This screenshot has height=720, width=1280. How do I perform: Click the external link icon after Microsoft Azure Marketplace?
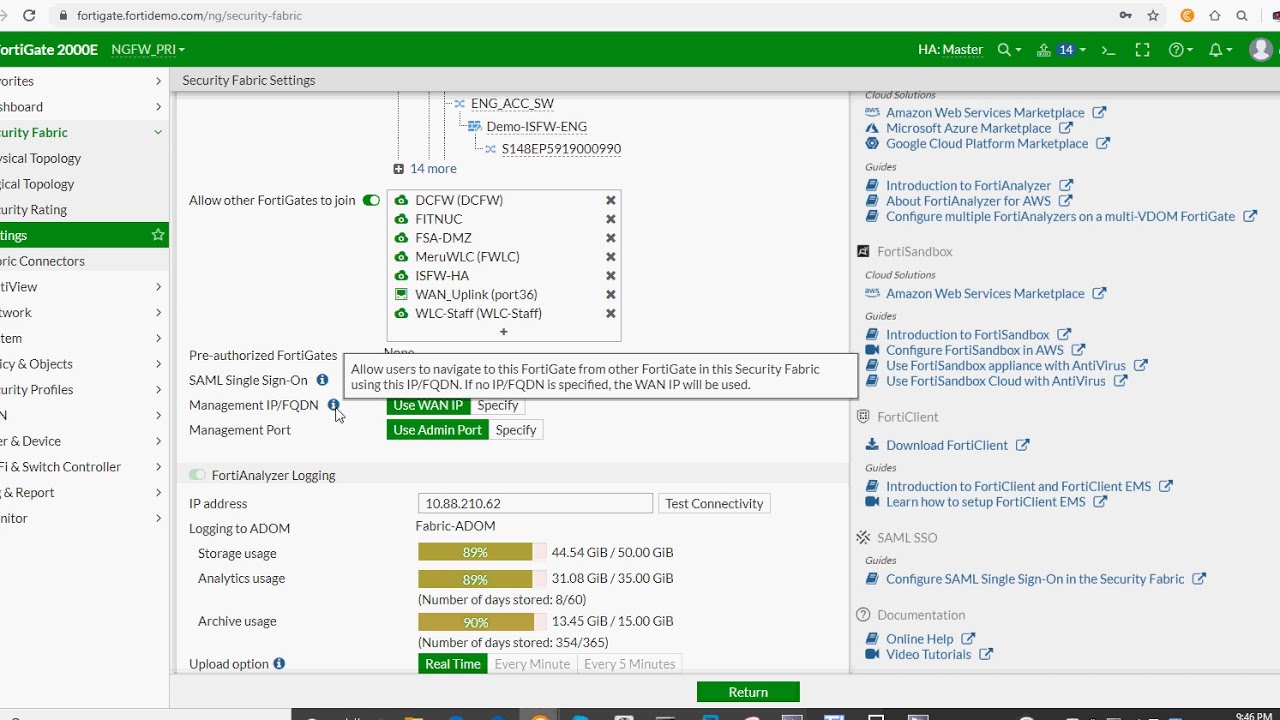[1066, 128]
